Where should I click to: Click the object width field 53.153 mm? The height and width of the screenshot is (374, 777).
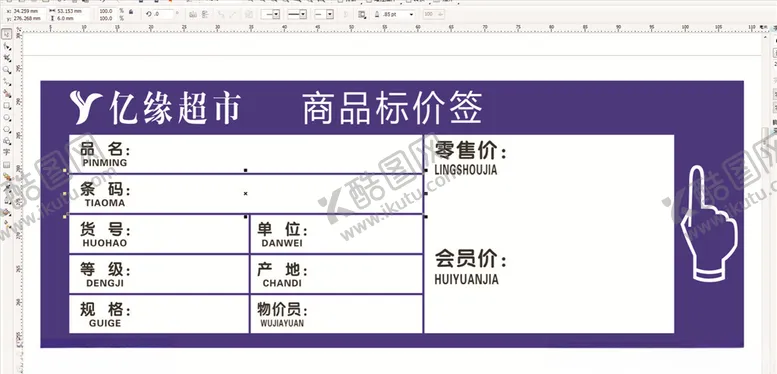coord(72,10)
